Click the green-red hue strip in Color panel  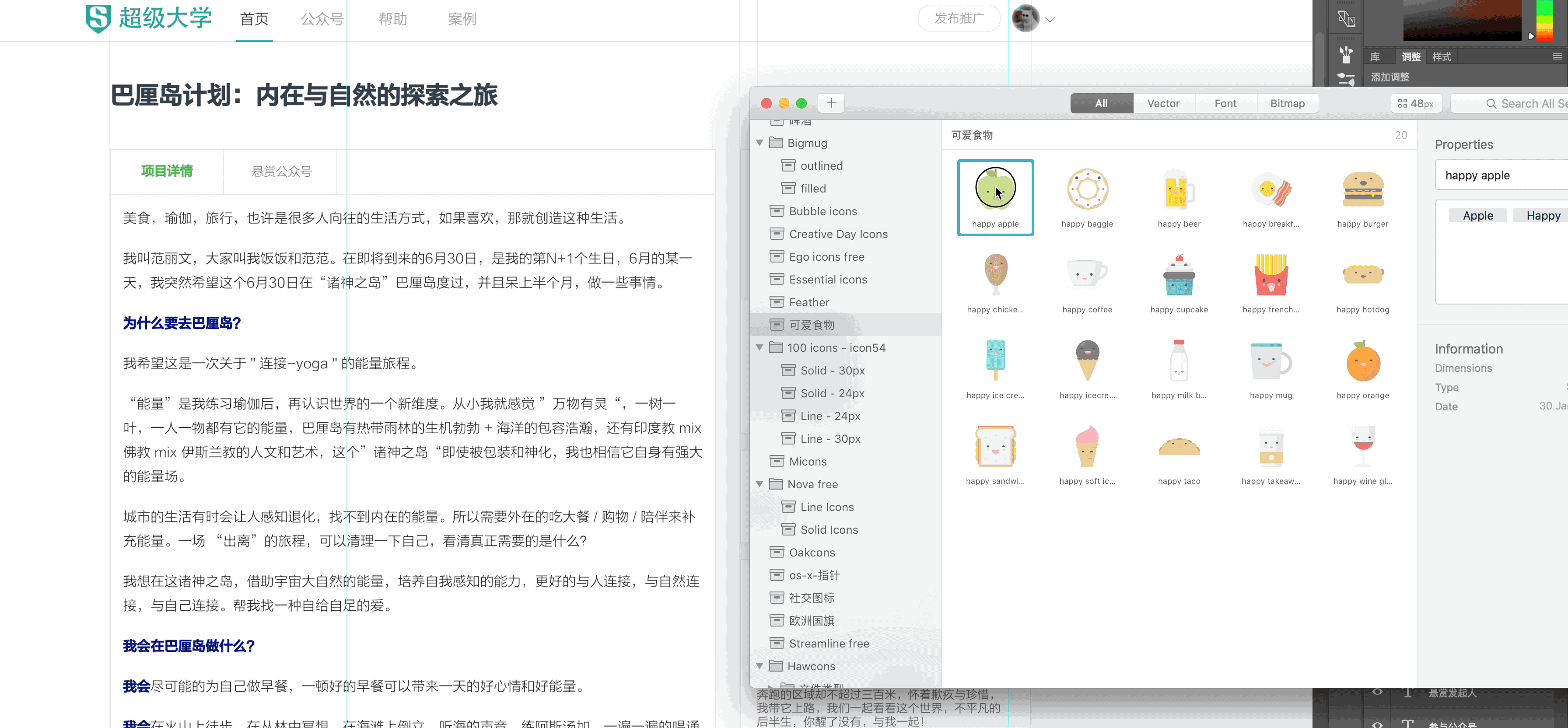point(1544,20)
